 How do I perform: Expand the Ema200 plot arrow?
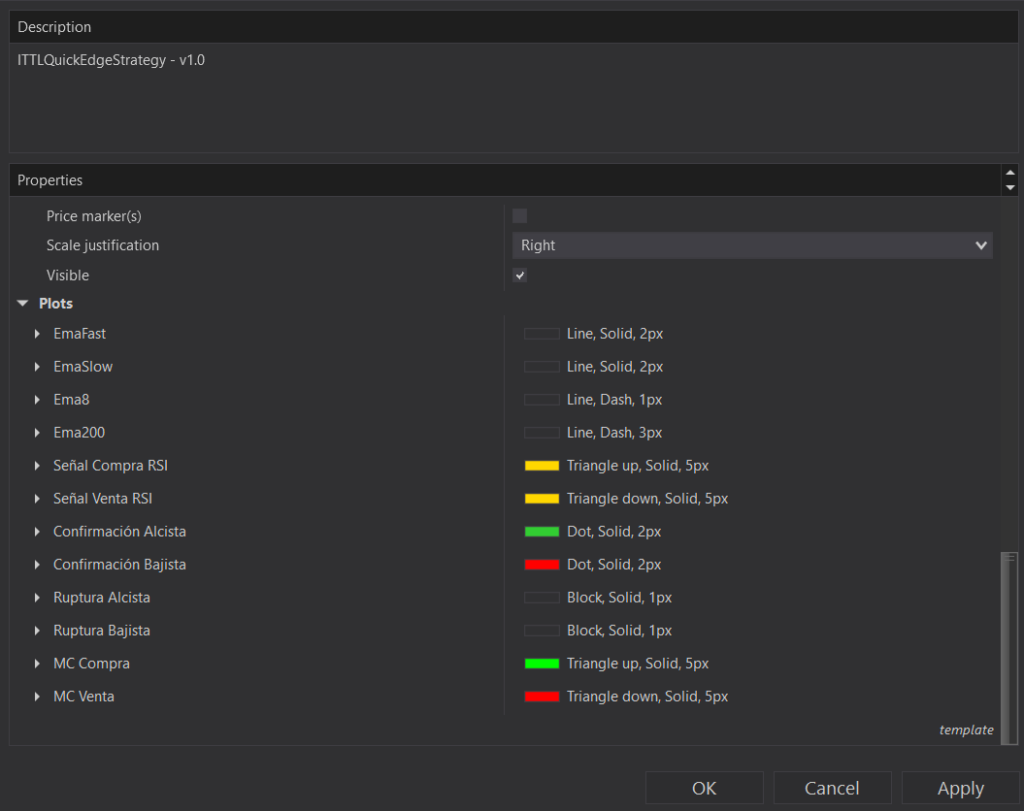(x=37, y=433)
